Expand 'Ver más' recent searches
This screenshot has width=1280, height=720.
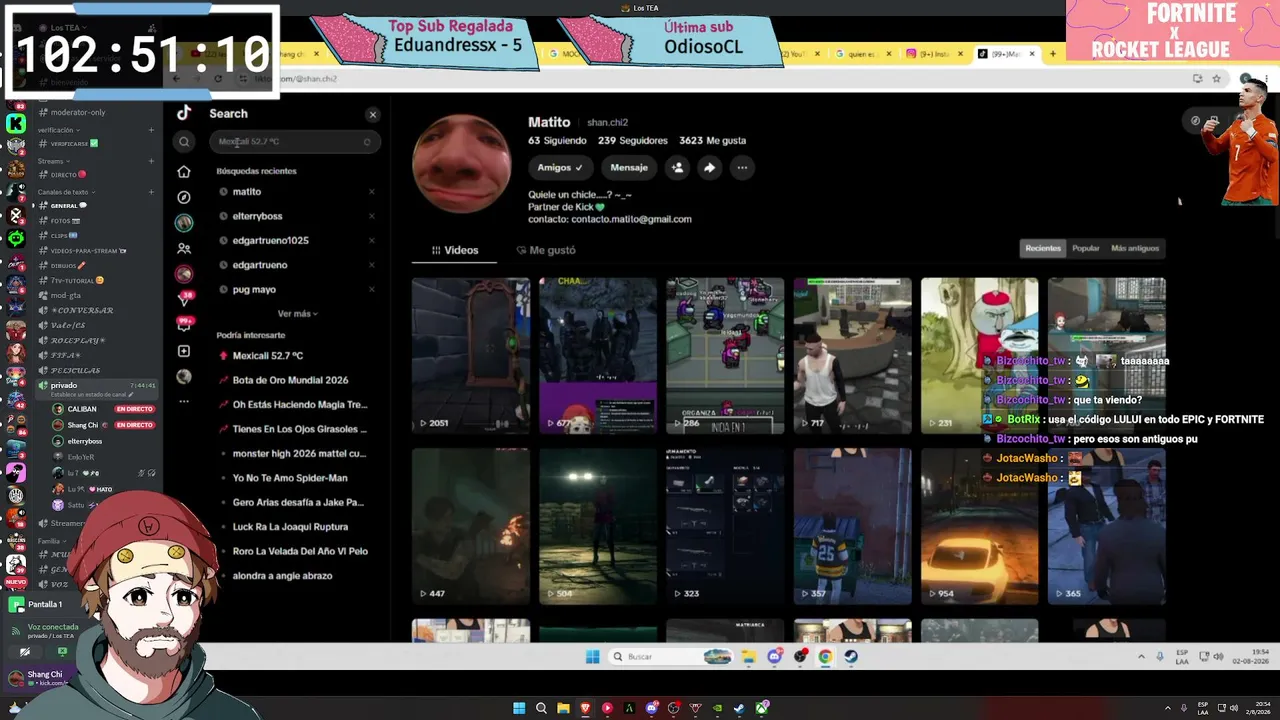[297, 314]
